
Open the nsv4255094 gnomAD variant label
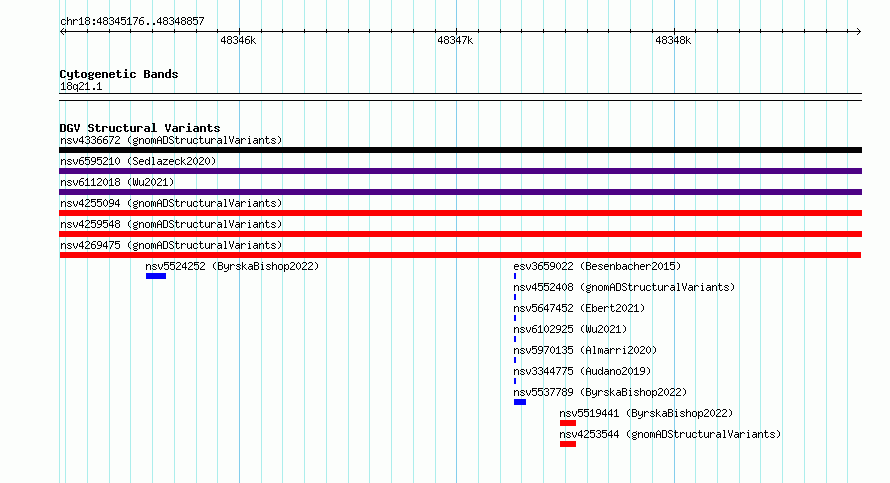coord(171,203)
